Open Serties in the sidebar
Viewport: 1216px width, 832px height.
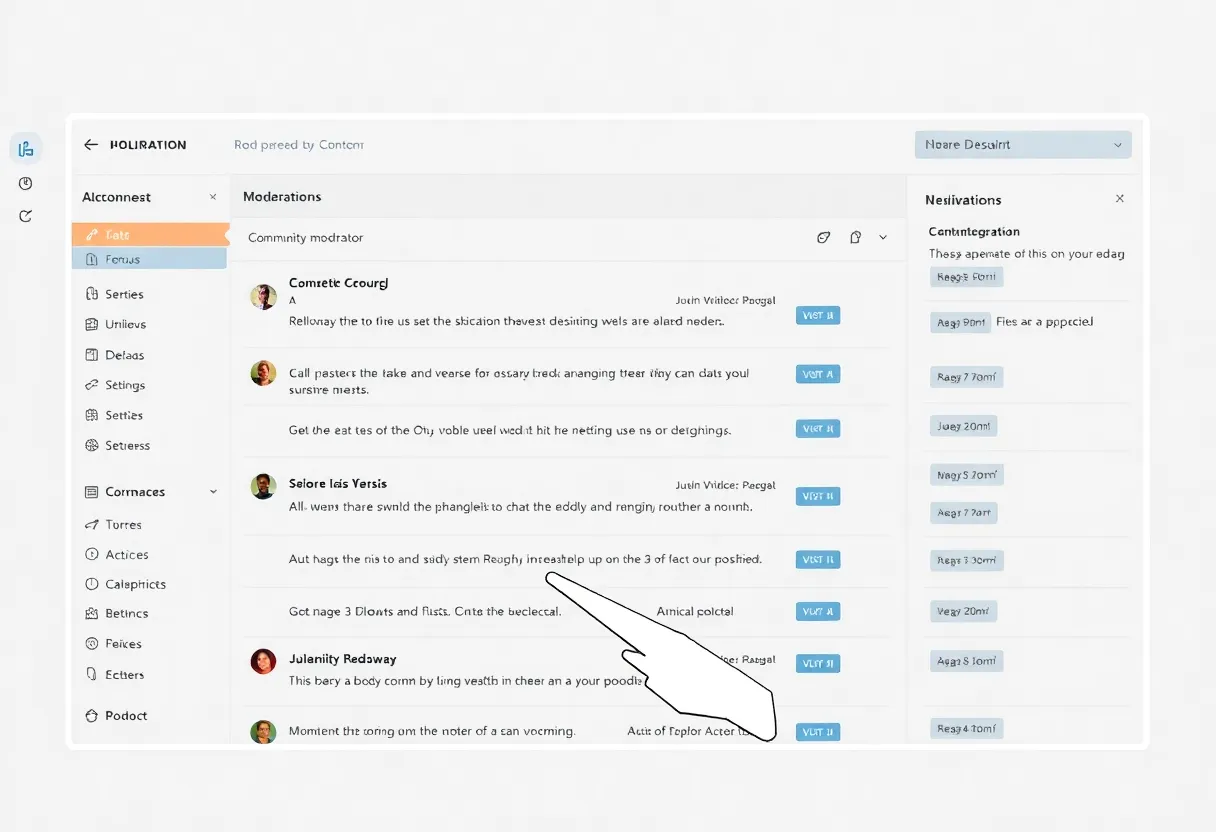[x=124, y=295]
